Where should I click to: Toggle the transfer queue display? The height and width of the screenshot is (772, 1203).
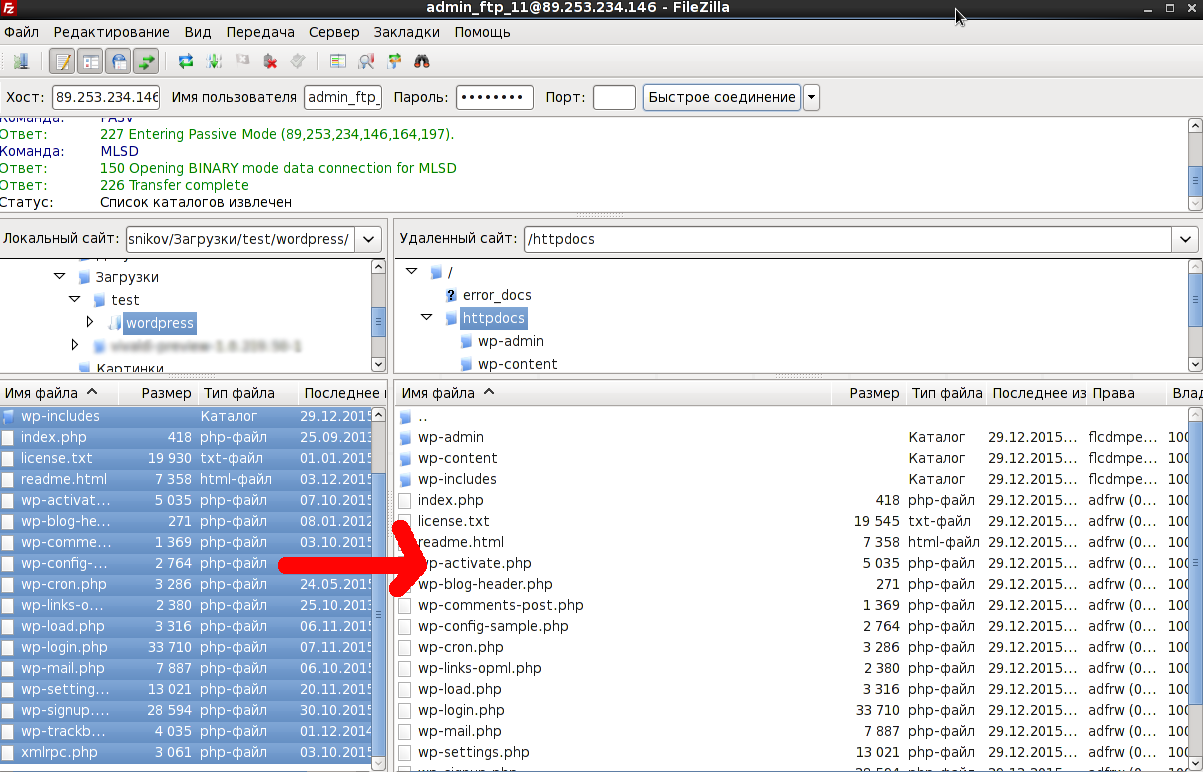[147, 62]
